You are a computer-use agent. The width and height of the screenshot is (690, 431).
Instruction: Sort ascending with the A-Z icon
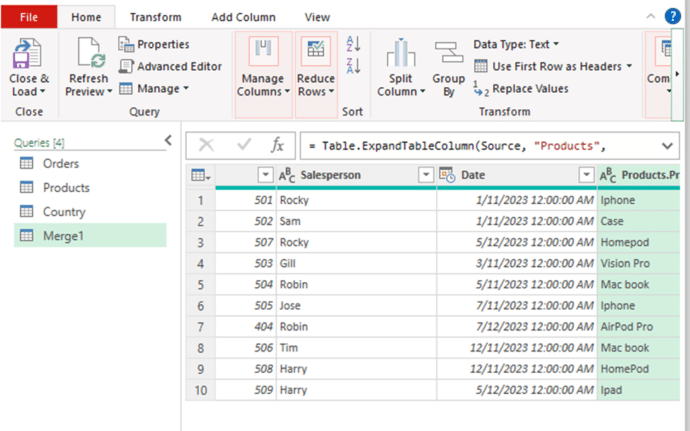(353, 43)
